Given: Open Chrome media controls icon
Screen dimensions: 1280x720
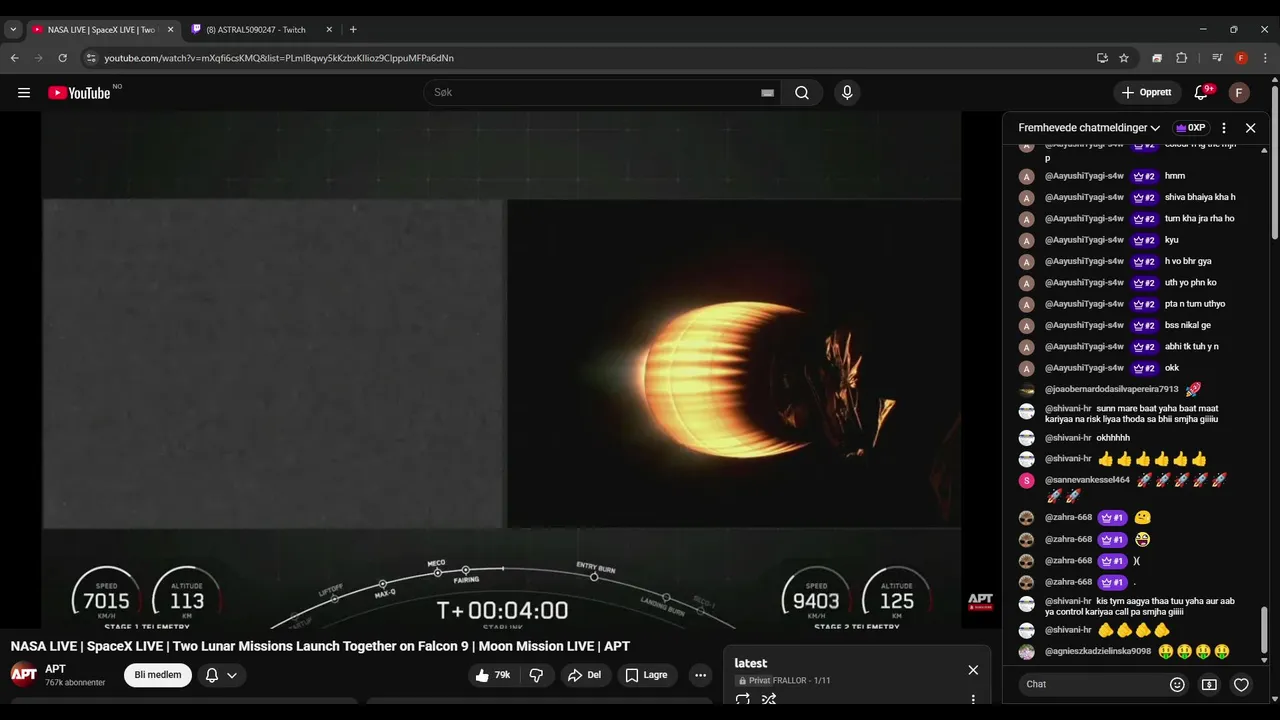Looking at the screenshot, I should point(1217,58).
